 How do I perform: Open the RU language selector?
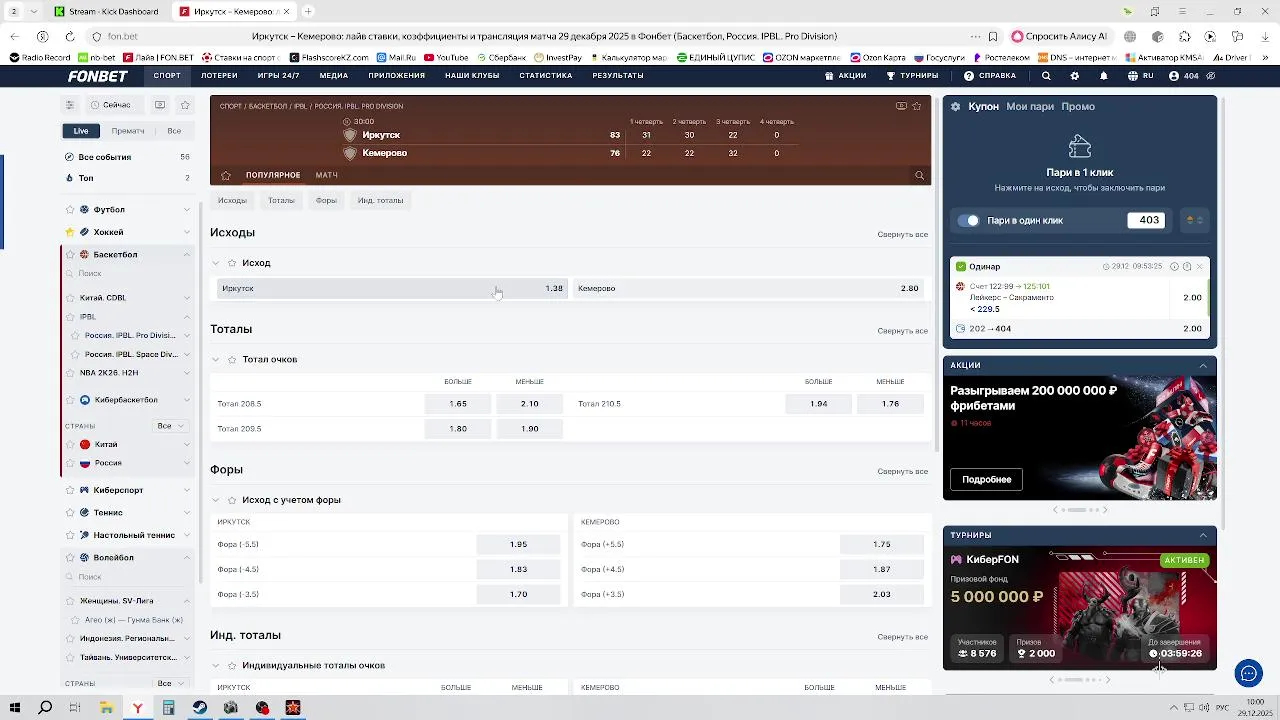pyautogui.click(x=1141, y=76)
